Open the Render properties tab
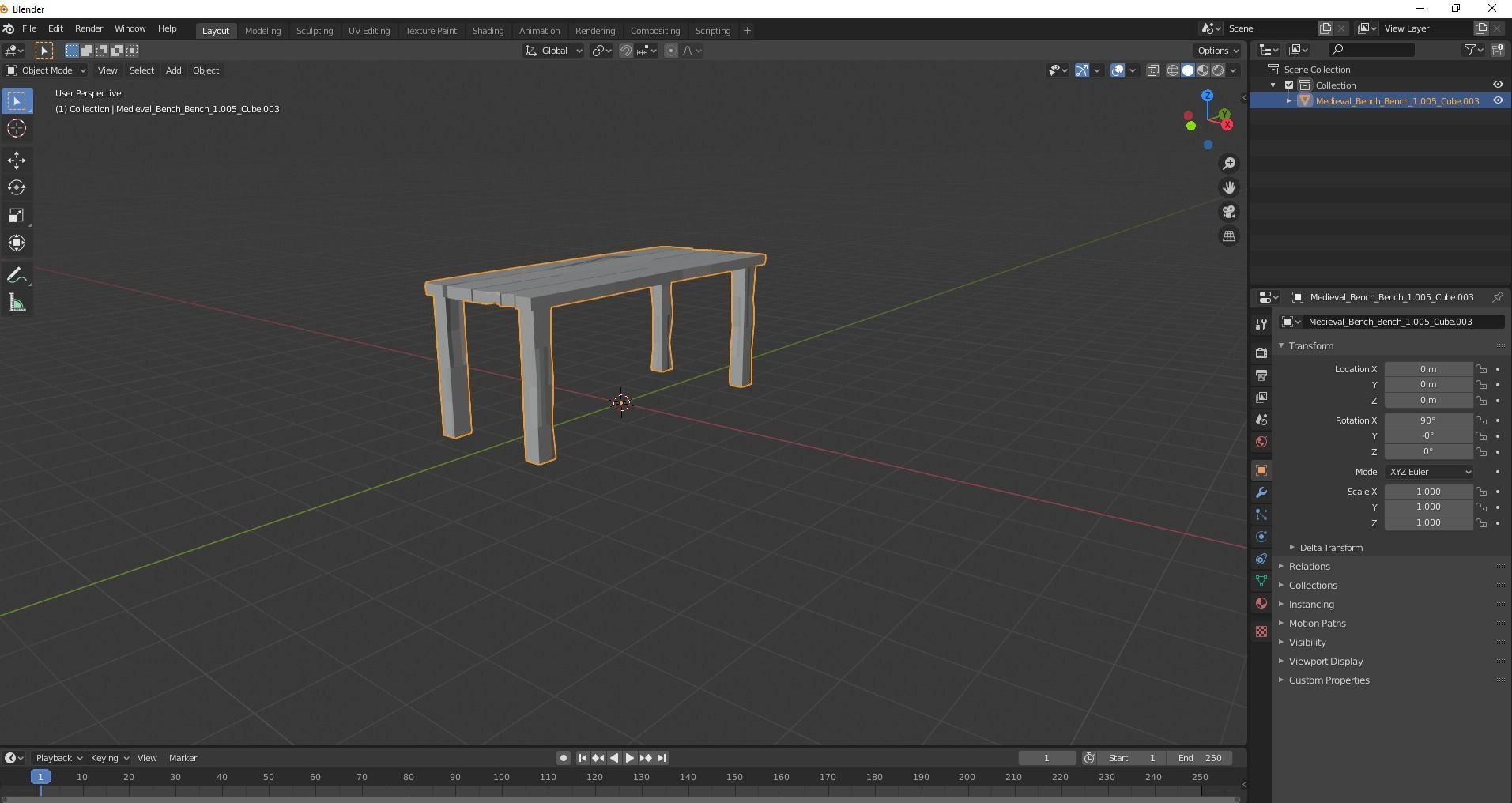The width and height of the screenshot is (1512, 803). pyautogui.click(x=1261, y=353)
